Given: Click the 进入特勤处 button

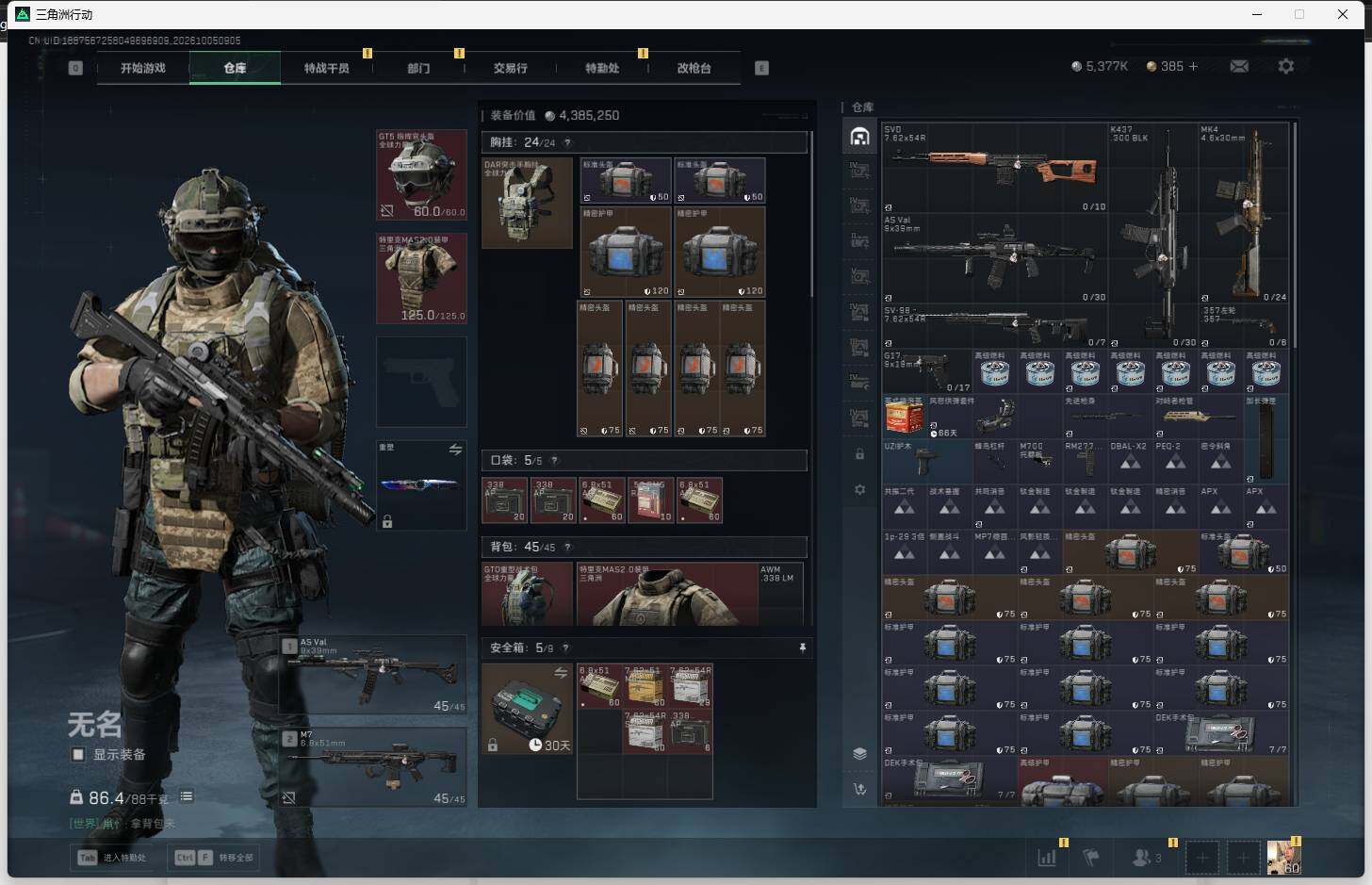Looking at the screenshot, I should tap(113, 858).
